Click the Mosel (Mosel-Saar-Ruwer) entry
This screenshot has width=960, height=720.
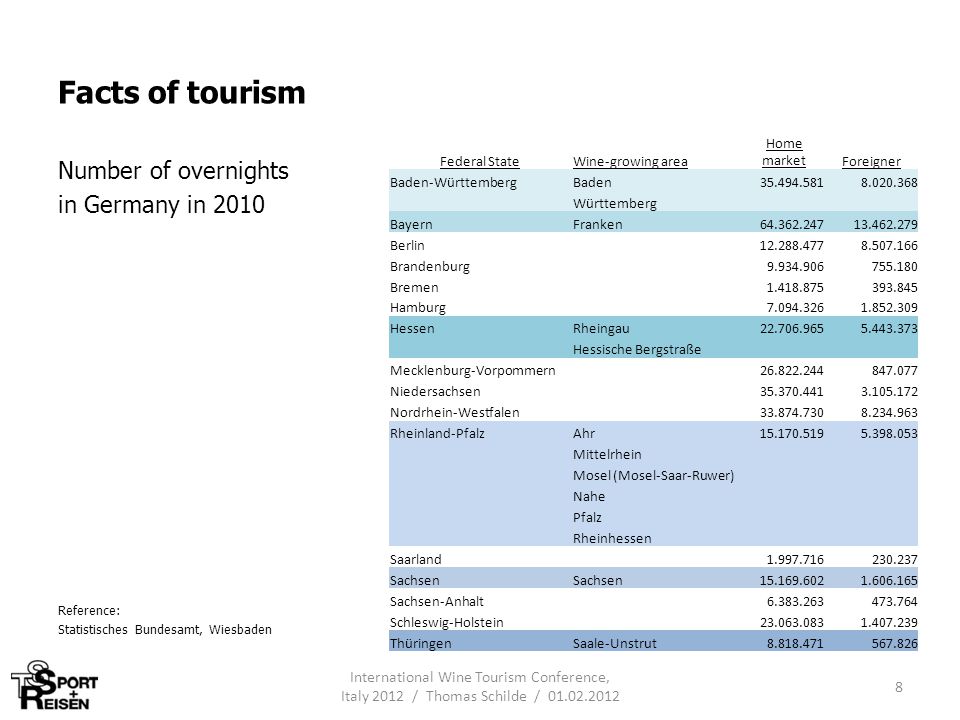[x=653, y=476]
